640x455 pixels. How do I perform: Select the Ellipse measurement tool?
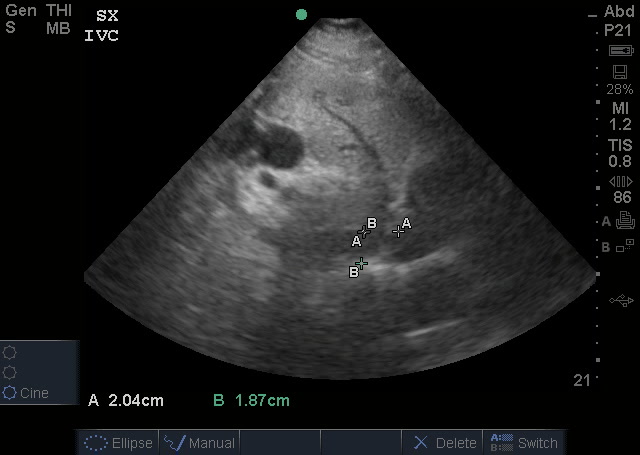[x=118, y=442]
